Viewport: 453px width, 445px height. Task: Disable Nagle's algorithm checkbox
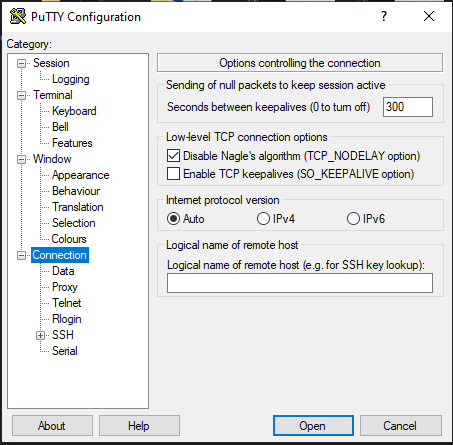pyautogui.click(x=173, y=156)
